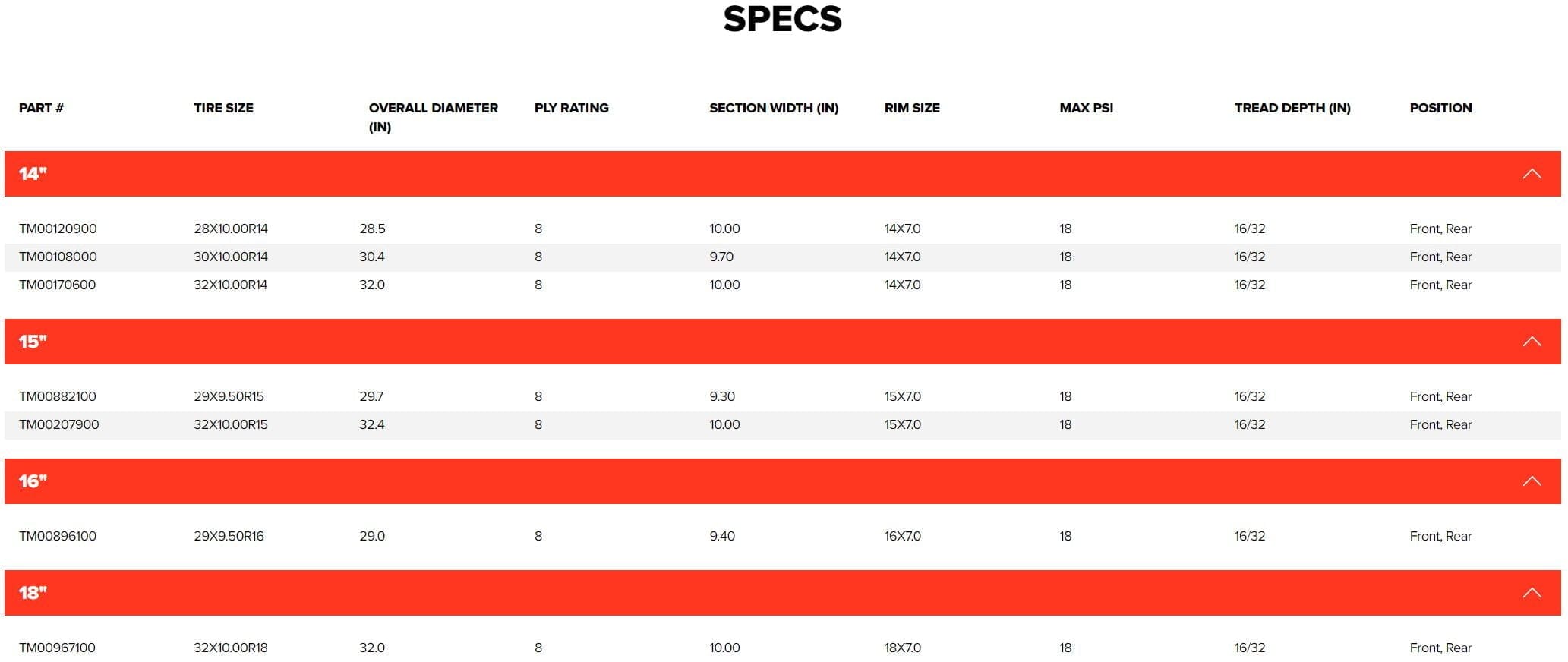Collapse the 15" section chevron
Viewport: 1568px width, 662px height.
1531,342
